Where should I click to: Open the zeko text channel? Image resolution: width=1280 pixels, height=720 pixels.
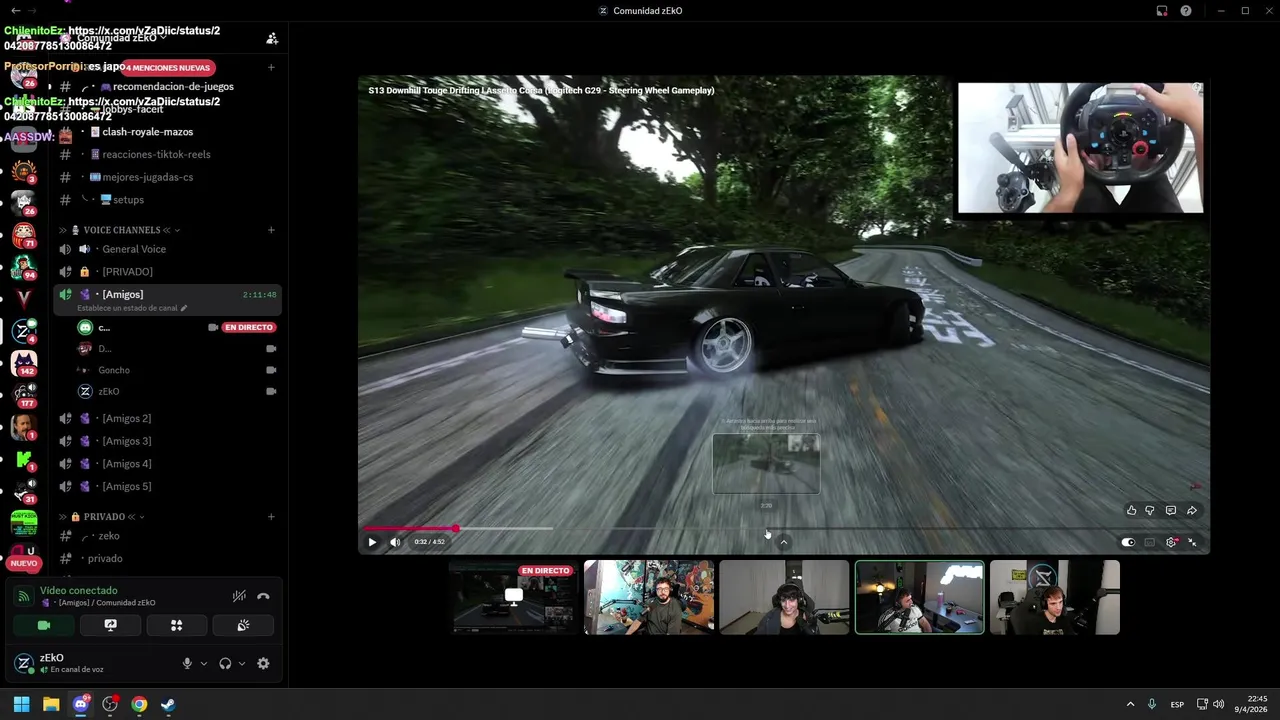pos(168,536)
